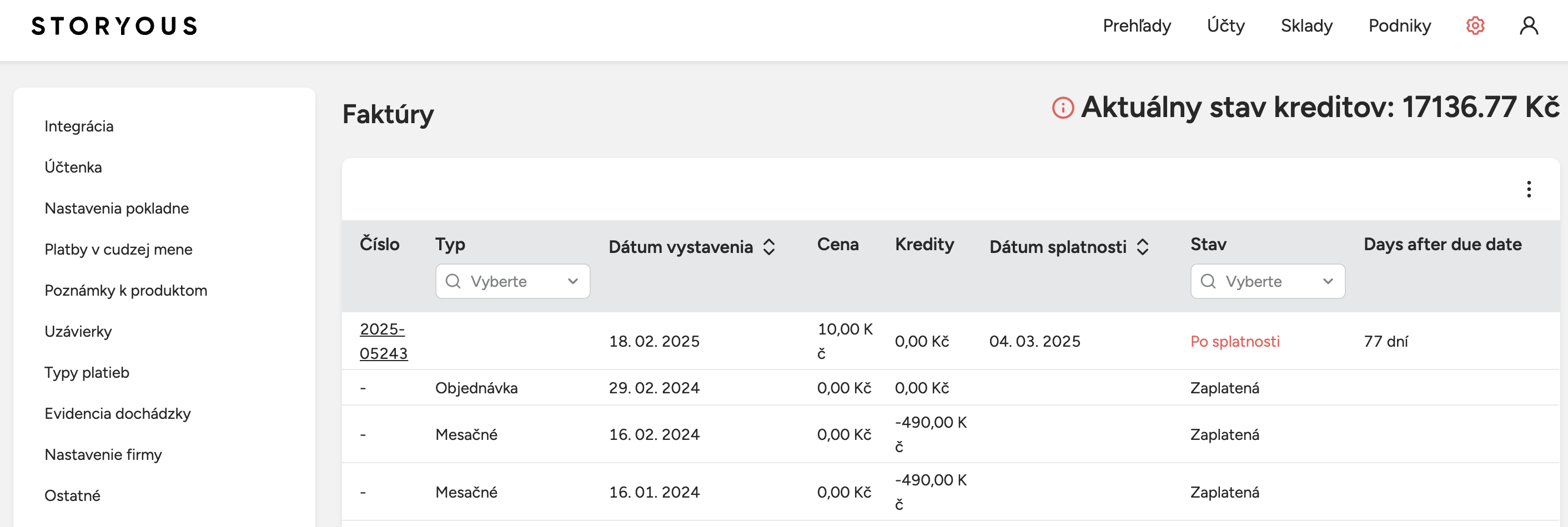
Task: Click the Storyous logo
Action: pos(114,26)
